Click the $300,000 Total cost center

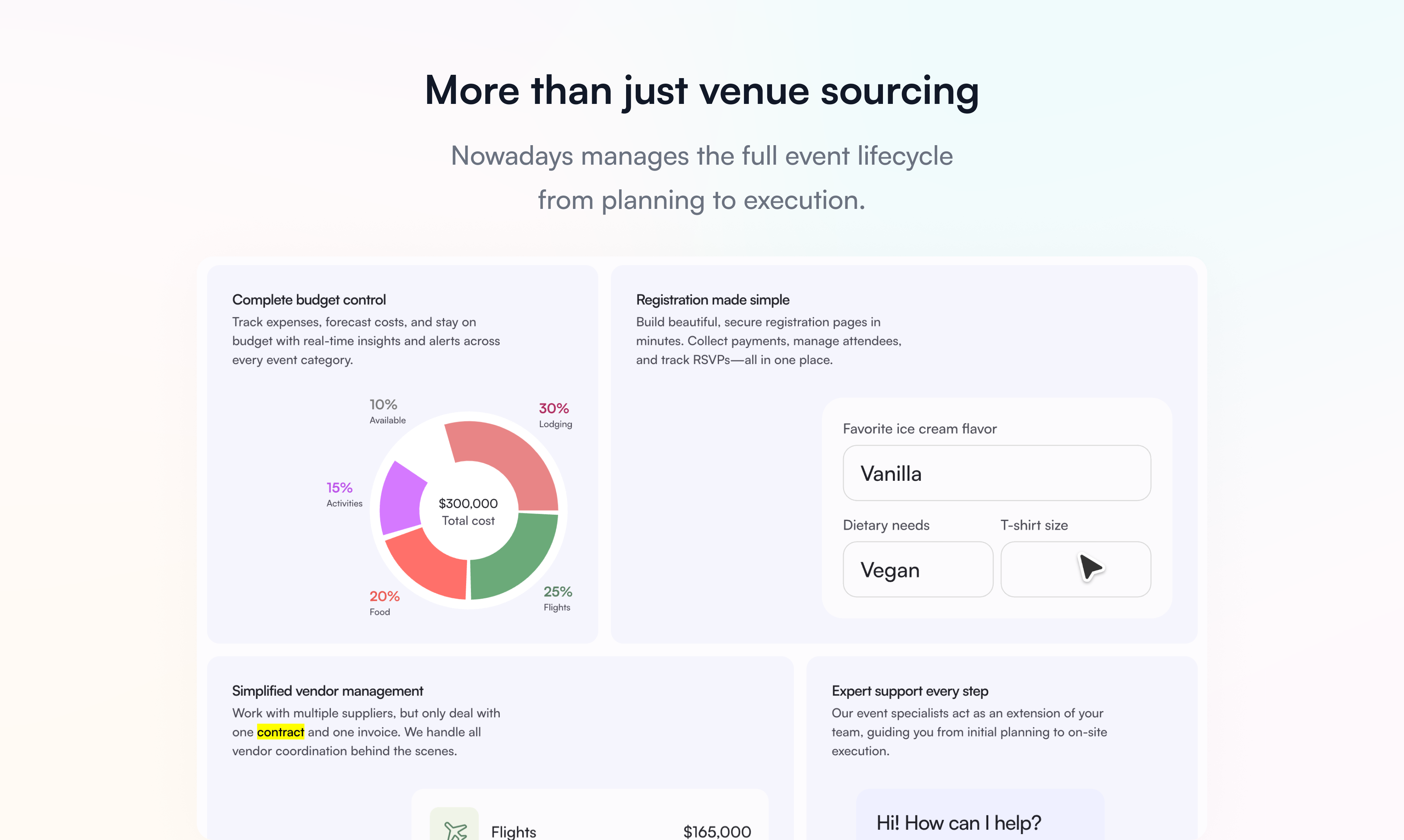point(468,511)
